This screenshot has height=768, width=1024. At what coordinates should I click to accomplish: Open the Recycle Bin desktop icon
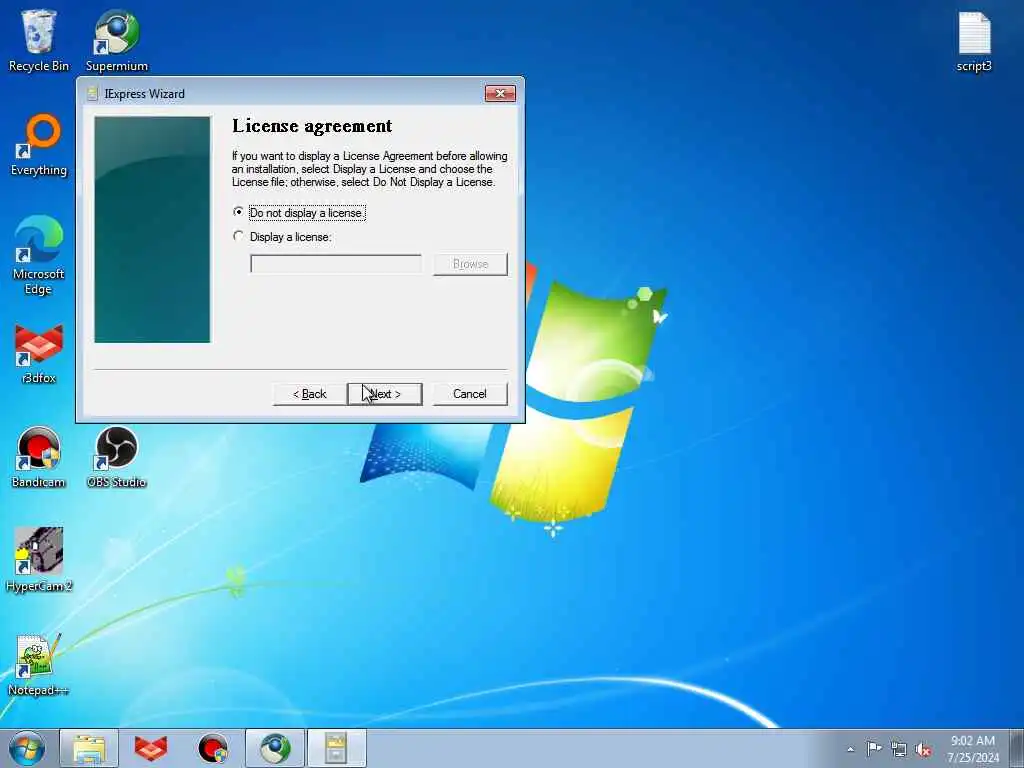pos(39,40)
